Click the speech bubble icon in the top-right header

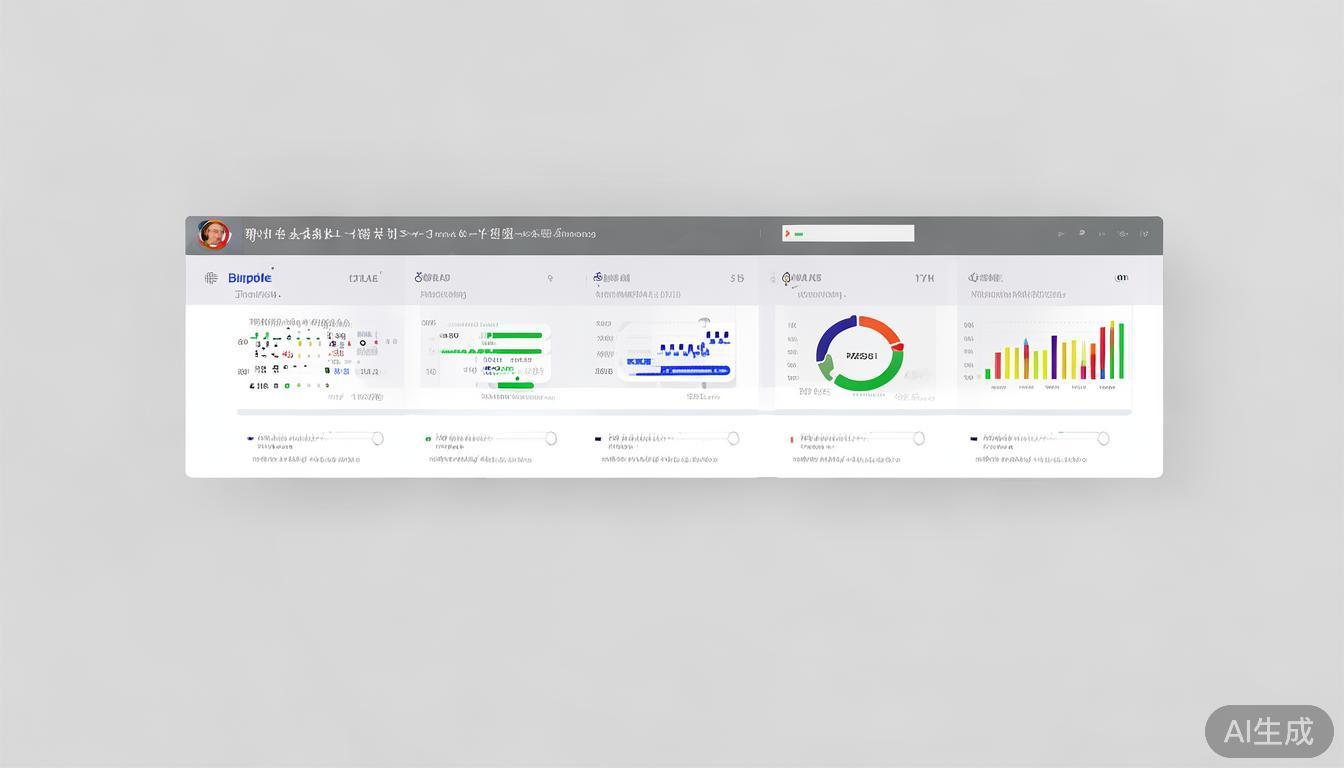click(x=1081, y=234)
